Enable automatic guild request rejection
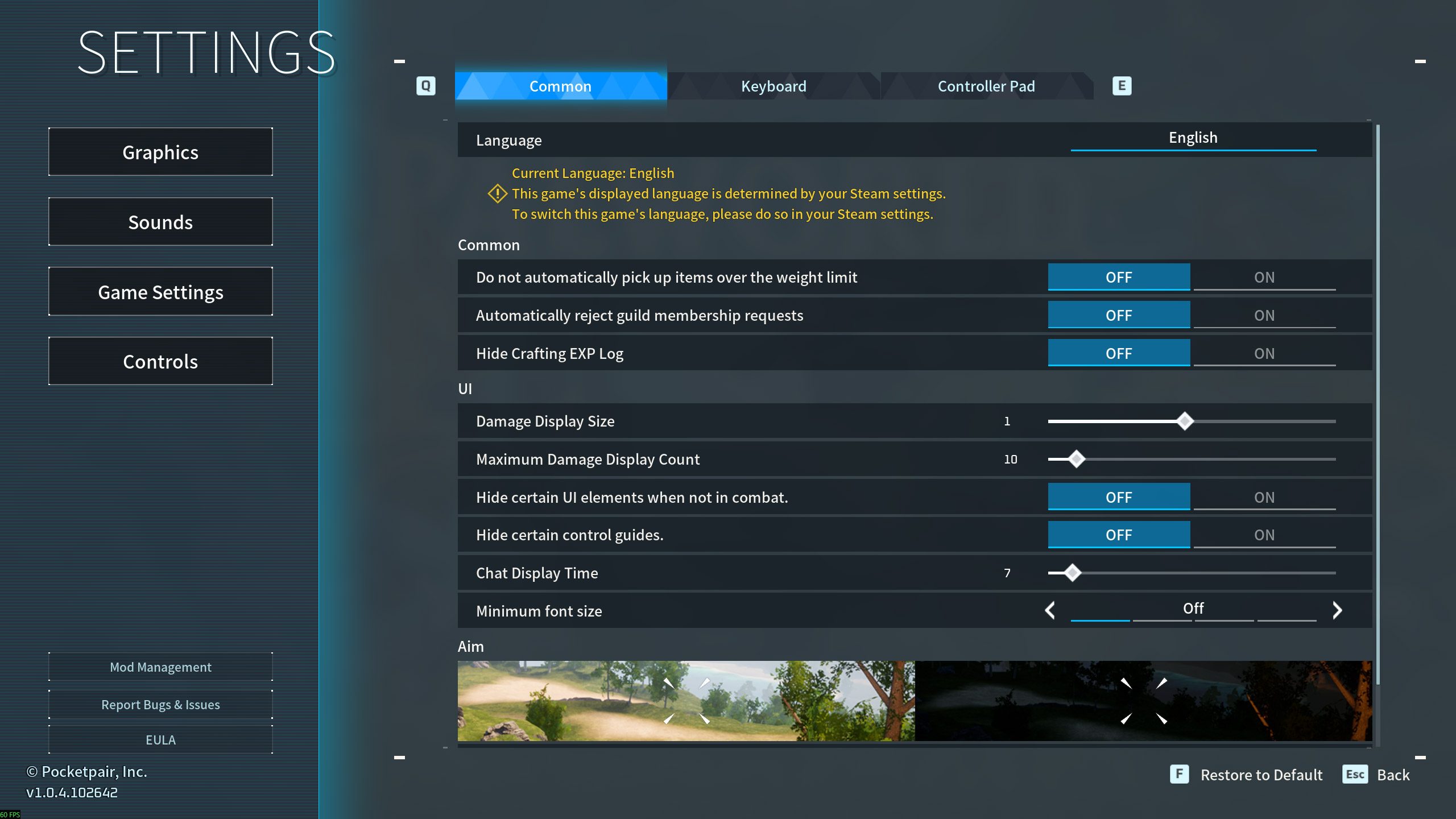Viewport: 1456px width, 819px height. 1264,315
